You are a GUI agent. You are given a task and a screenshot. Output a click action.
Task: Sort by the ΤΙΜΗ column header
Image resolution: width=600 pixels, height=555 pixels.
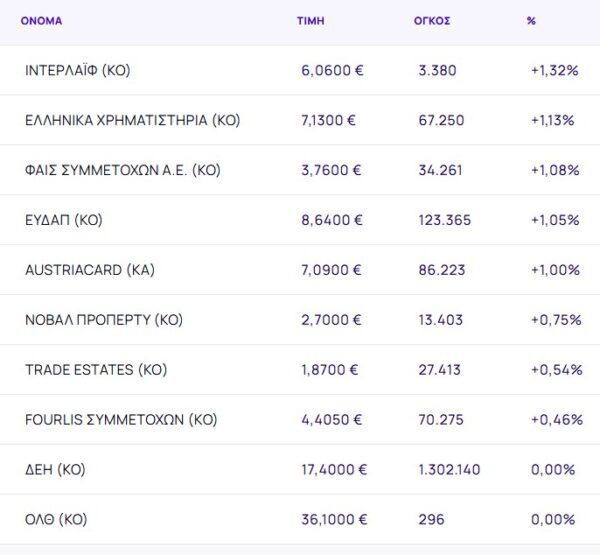pyautogui.click(x=310, y=21)
